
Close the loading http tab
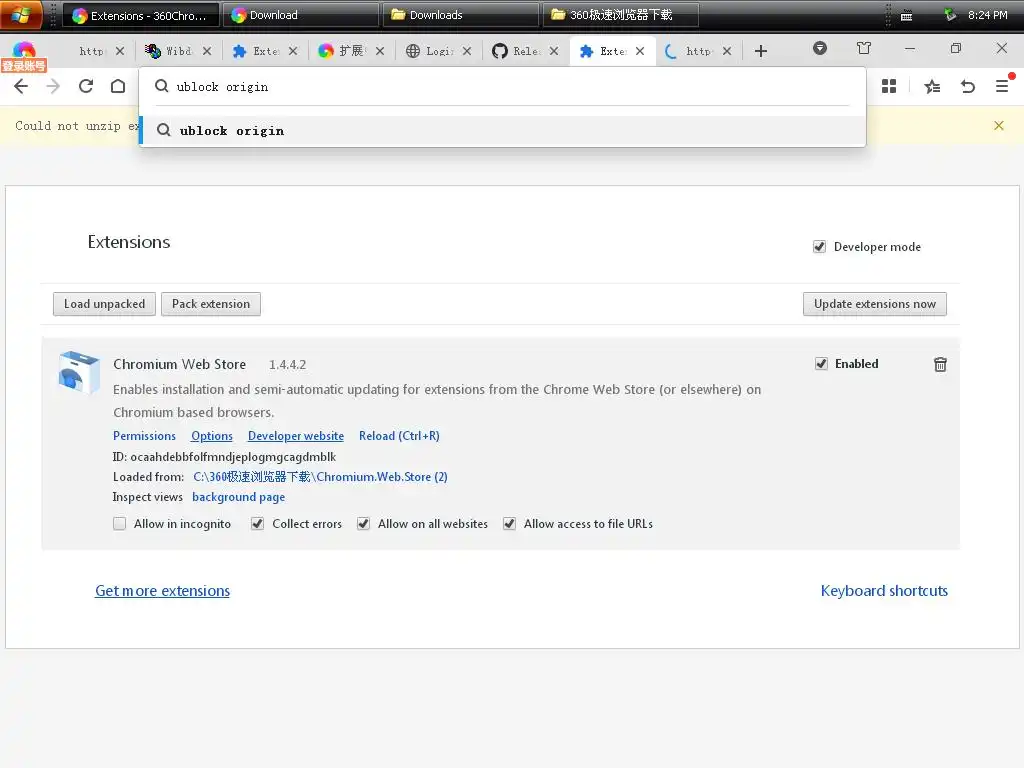(727, 51)
